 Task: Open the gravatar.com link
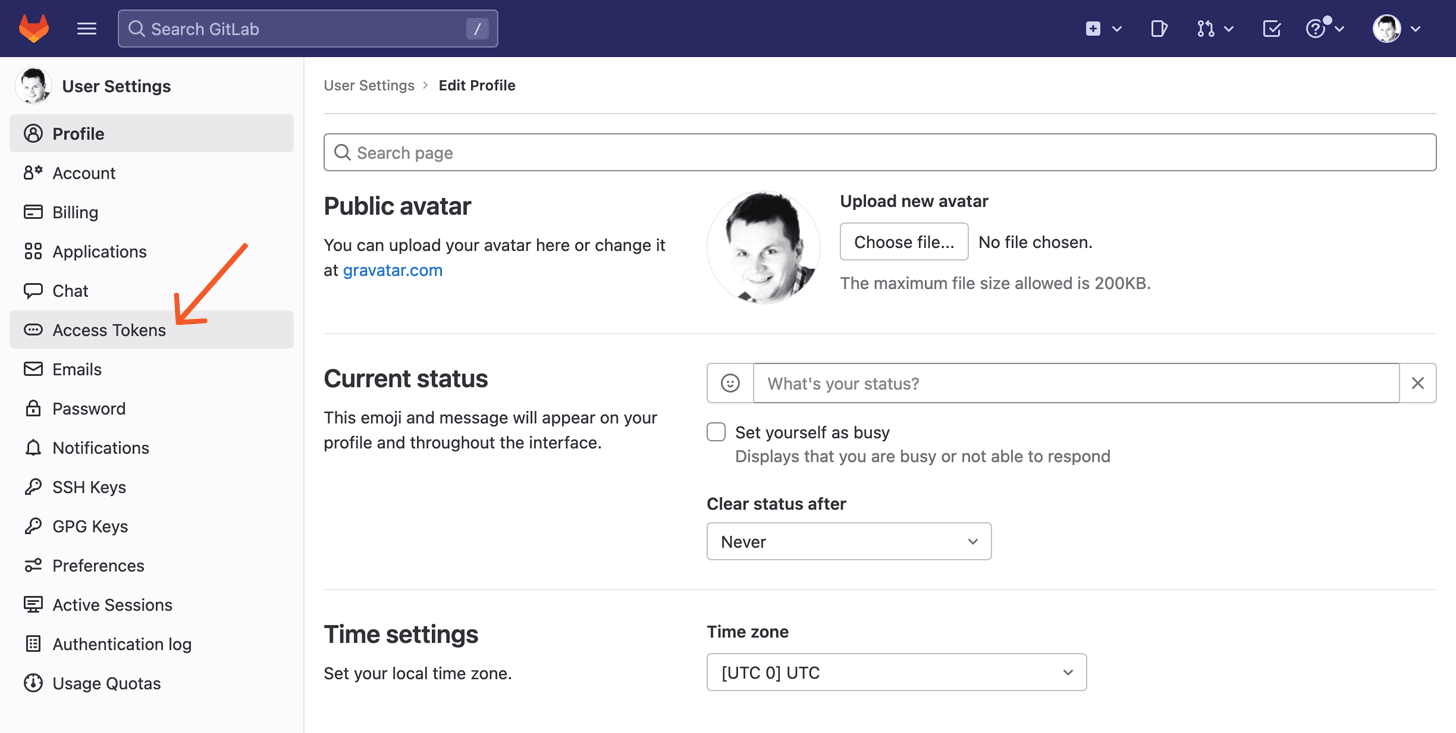[392, 270]
